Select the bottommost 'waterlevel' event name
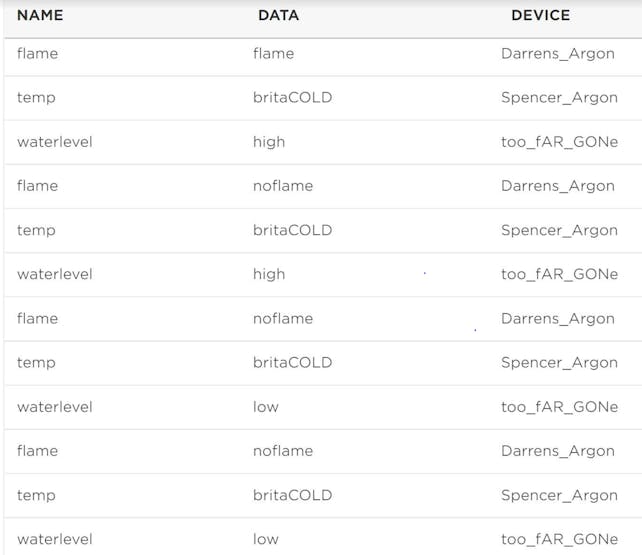The height and width of the screenshot is (555, 642). pos(54,539)
